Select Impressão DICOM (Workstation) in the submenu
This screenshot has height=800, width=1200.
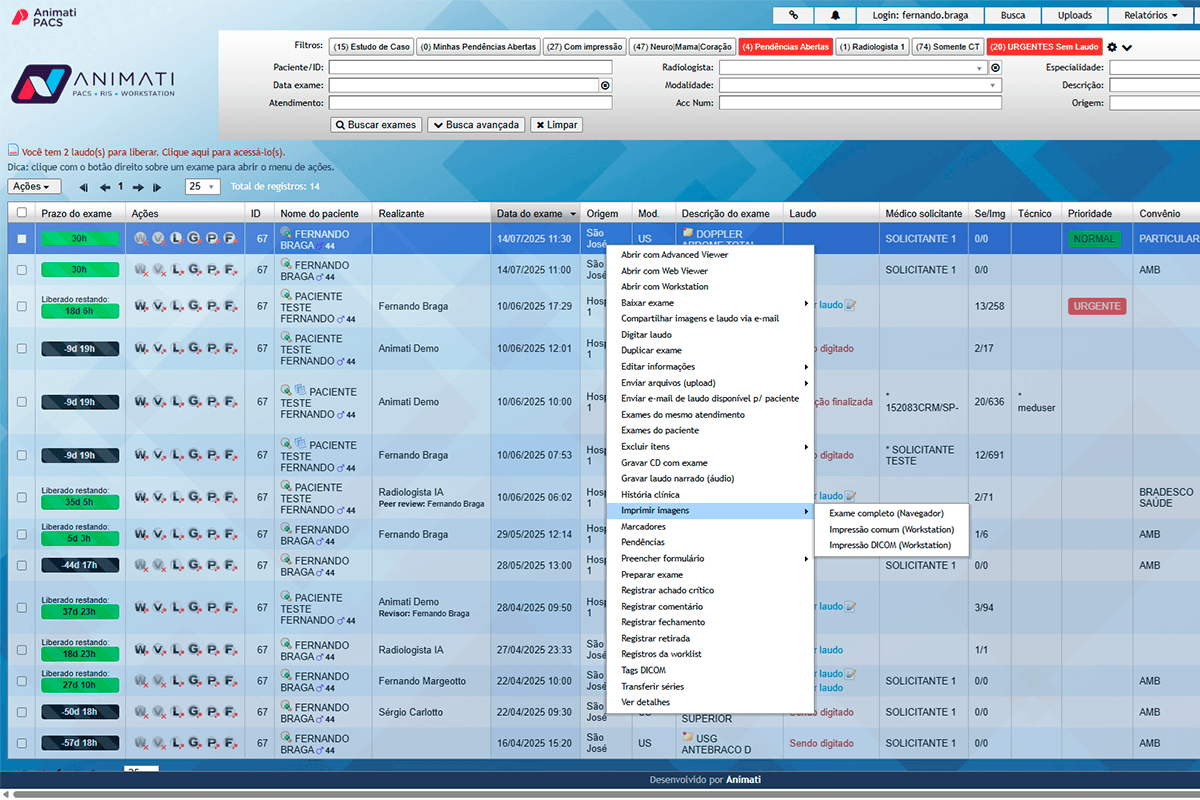891,545
